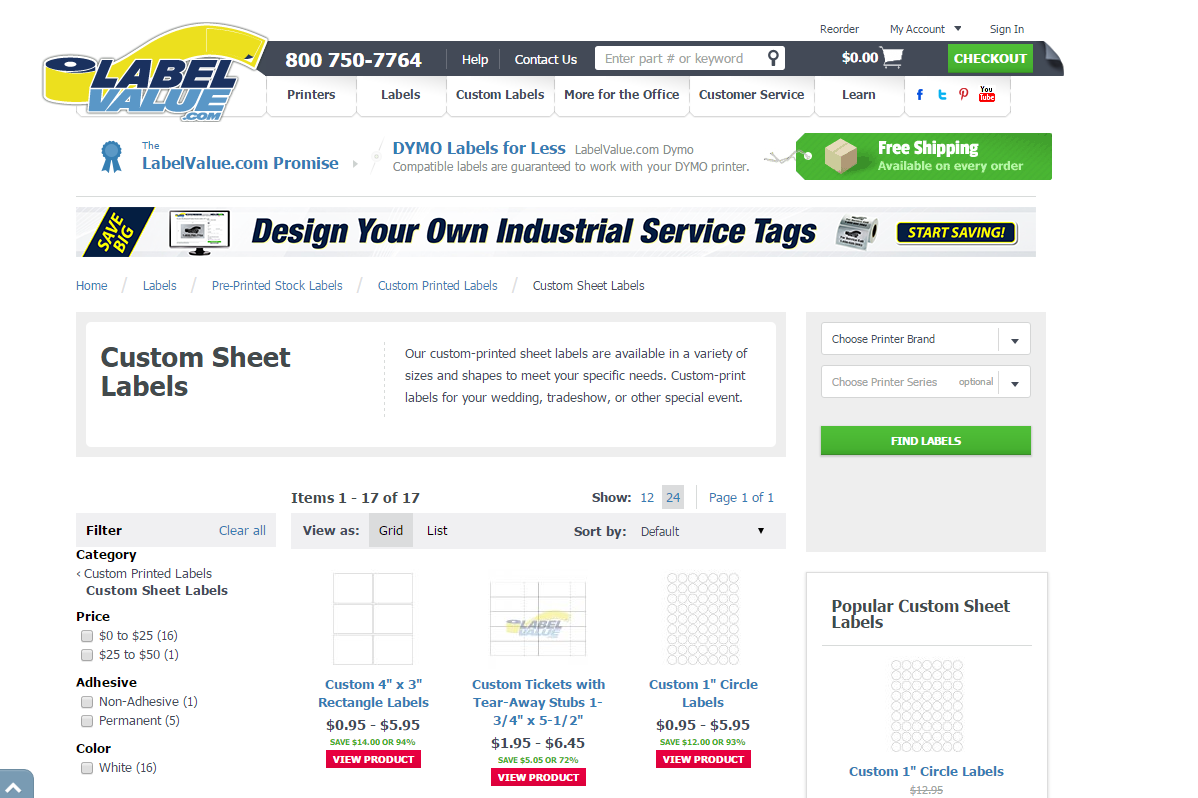Image resolution: width=1198 pixels, height=798 pixels.
Task: Open the Reorder link
Action: [839, 29]
